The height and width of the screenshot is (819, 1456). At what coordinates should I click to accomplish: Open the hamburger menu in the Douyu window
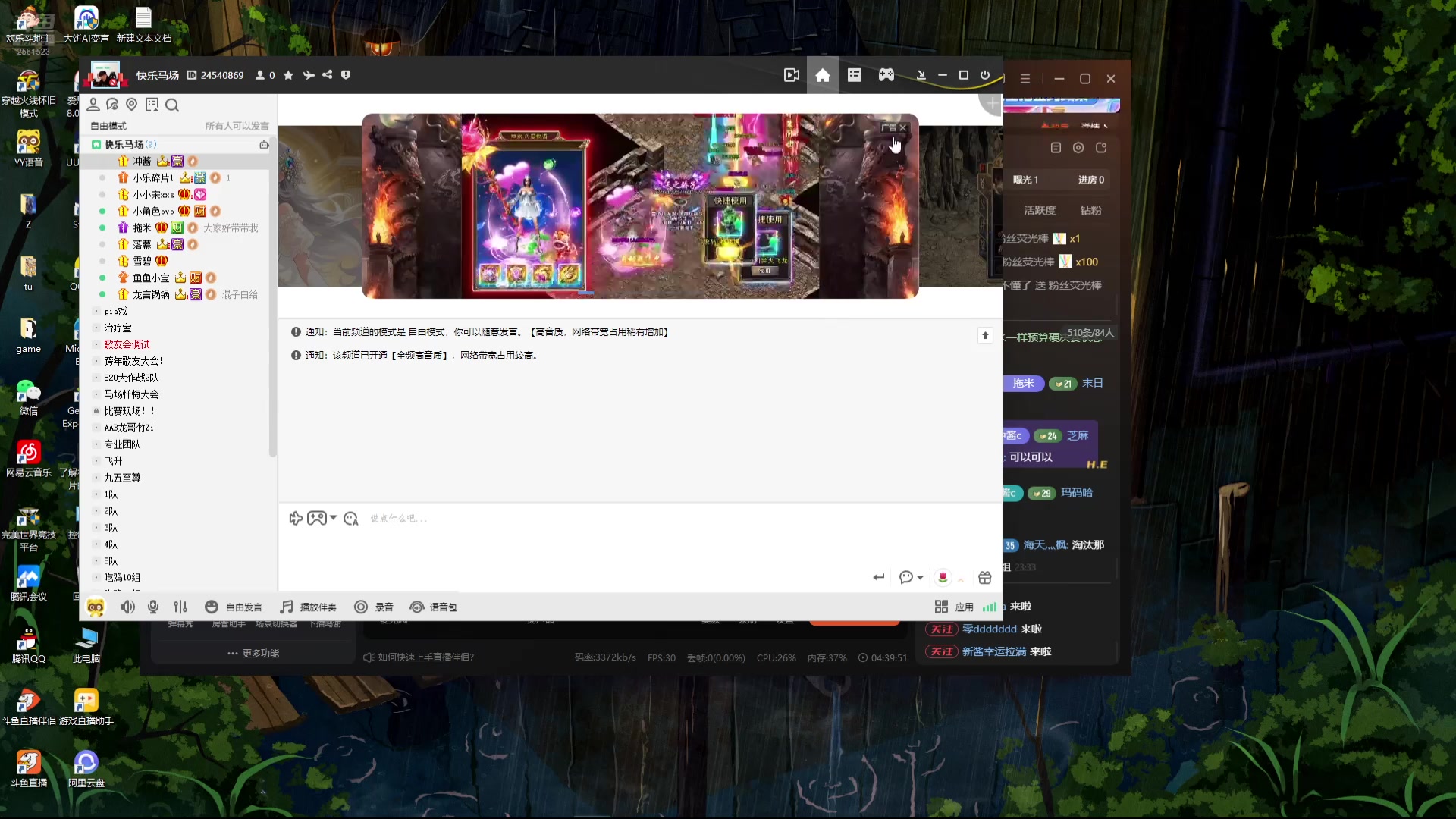click(x=1025, y=79)
